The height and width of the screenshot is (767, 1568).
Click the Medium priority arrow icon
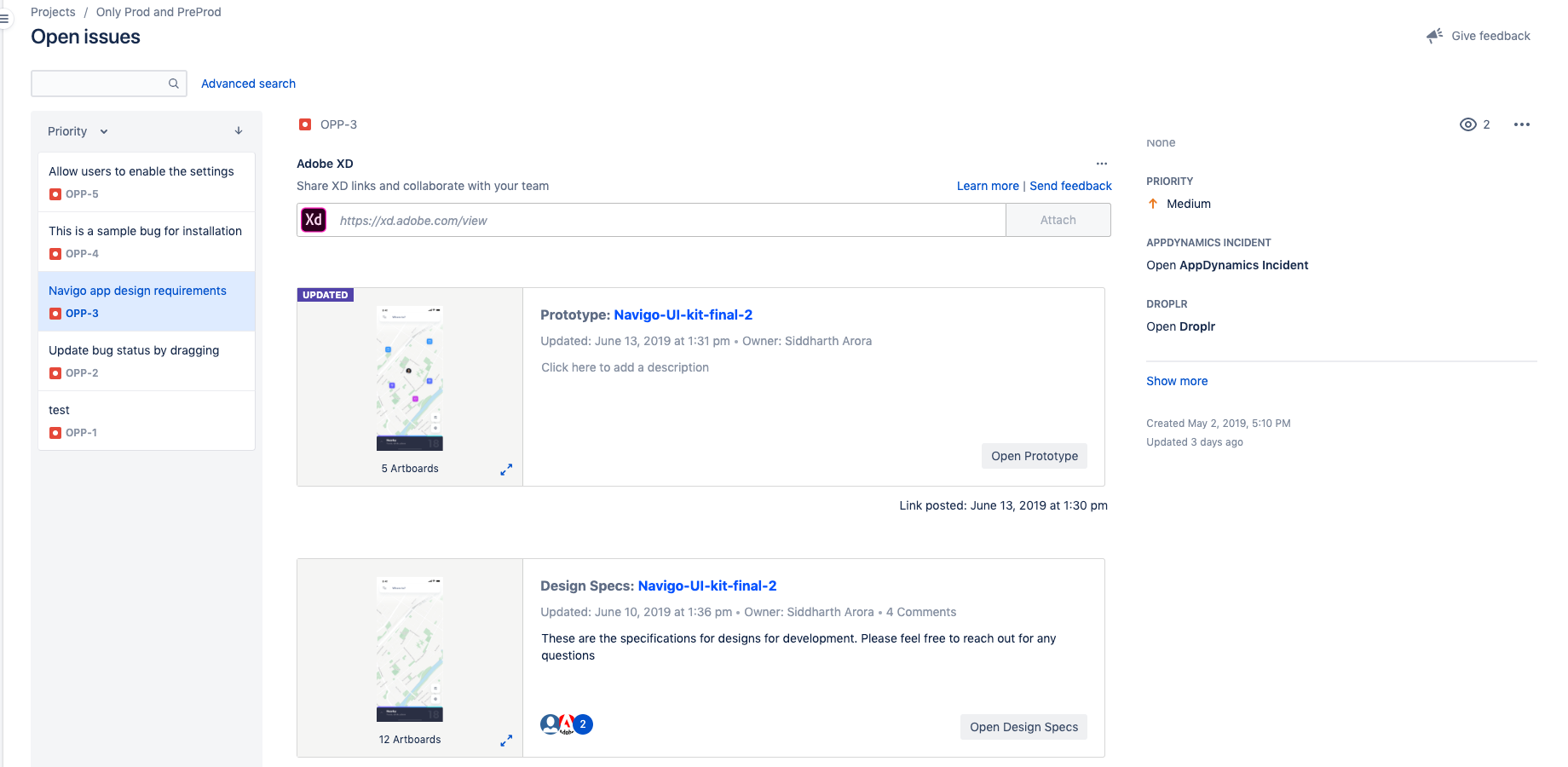1153,204
